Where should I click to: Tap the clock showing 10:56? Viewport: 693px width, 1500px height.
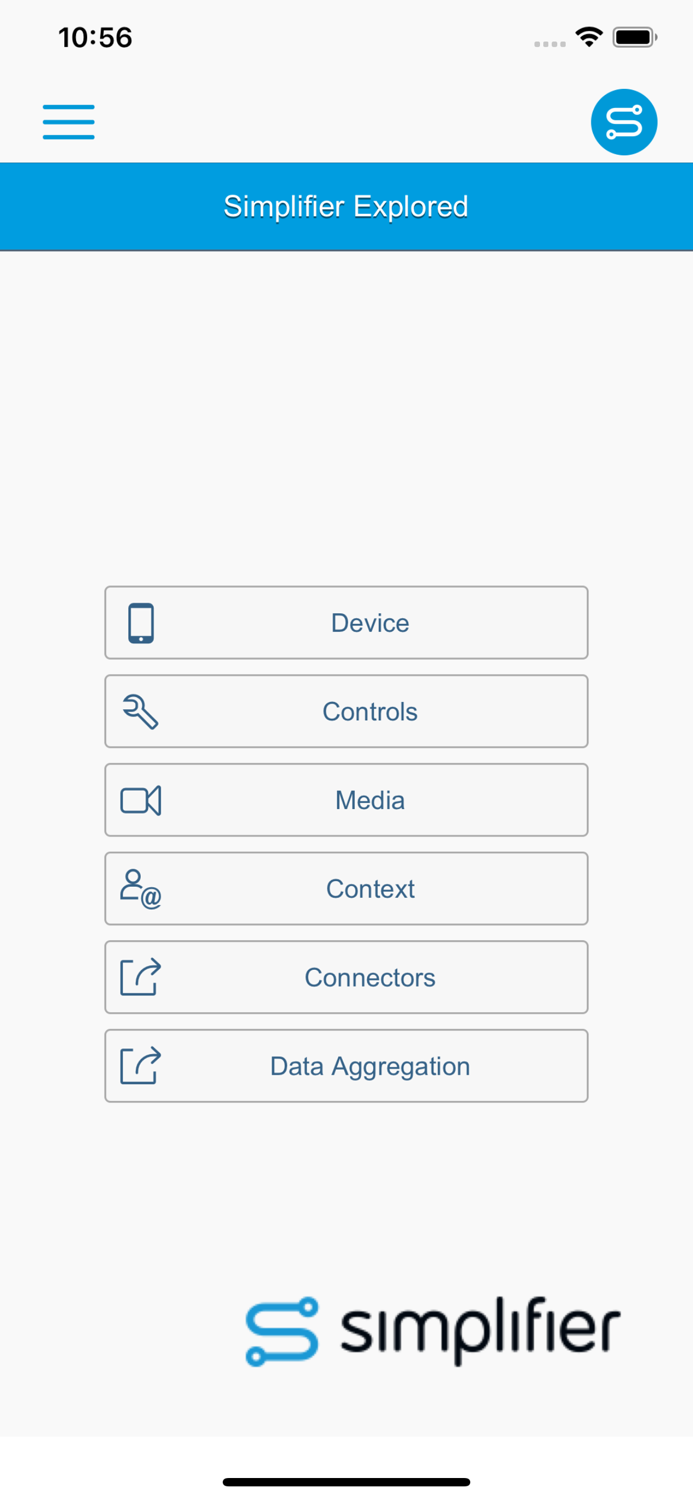click(x=95, y=37)
